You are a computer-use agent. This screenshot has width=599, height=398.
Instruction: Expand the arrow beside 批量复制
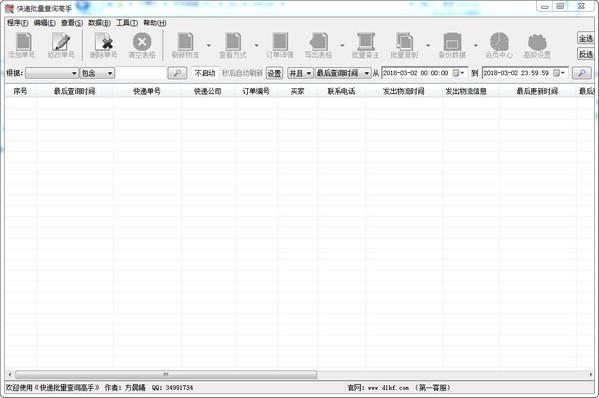[x=428, y=45]
